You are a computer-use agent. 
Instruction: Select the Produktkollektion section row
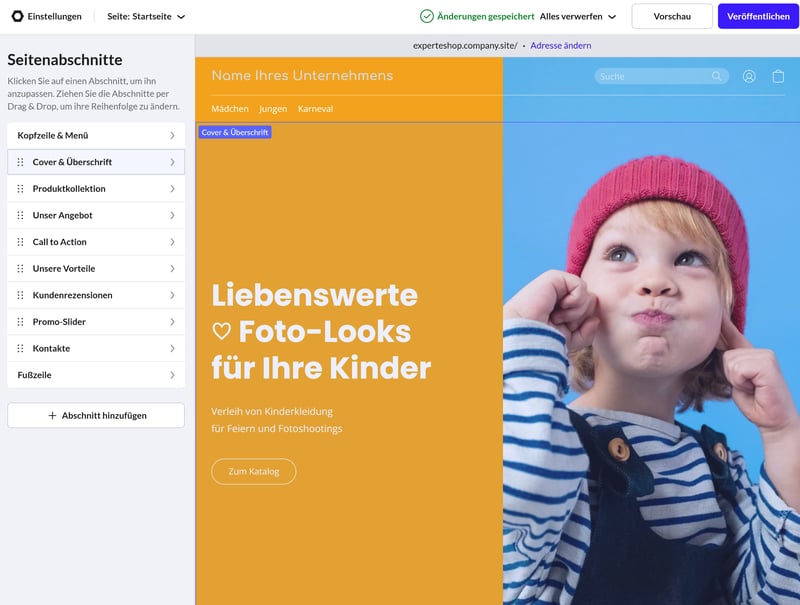point(96,189)
